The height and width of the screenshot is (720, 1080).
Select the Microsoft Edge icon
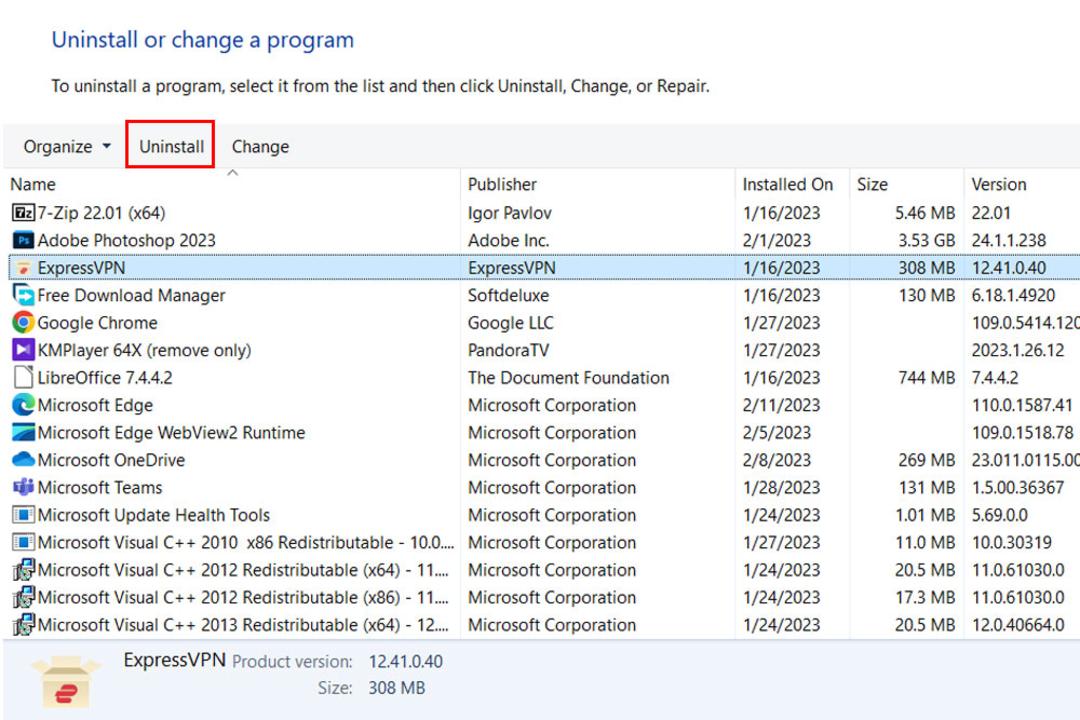pyautogui.click(x=23, y=405)
